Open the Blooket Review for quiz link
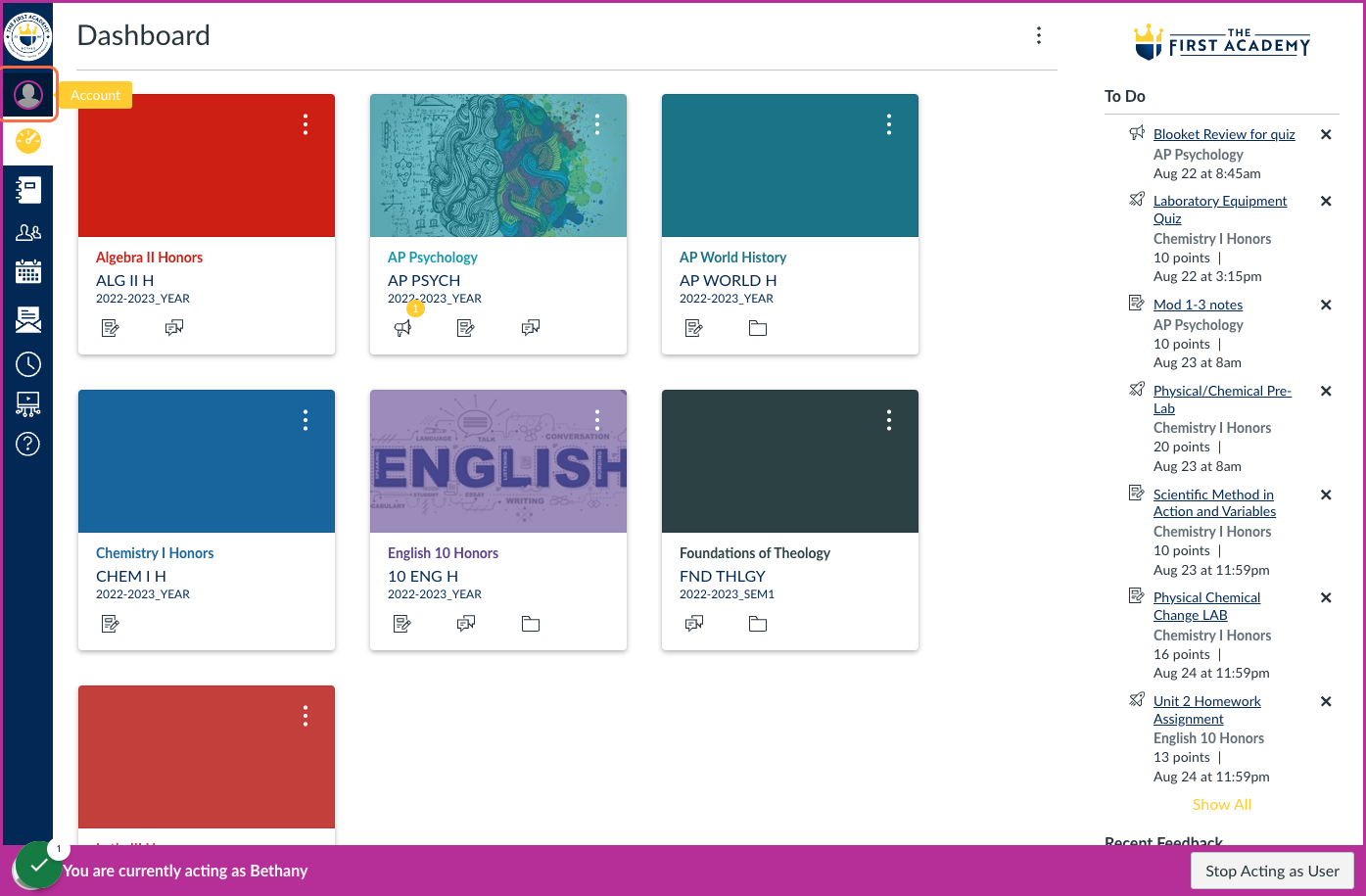The height and width of the screenshot is (896, 1366). 1224,134
